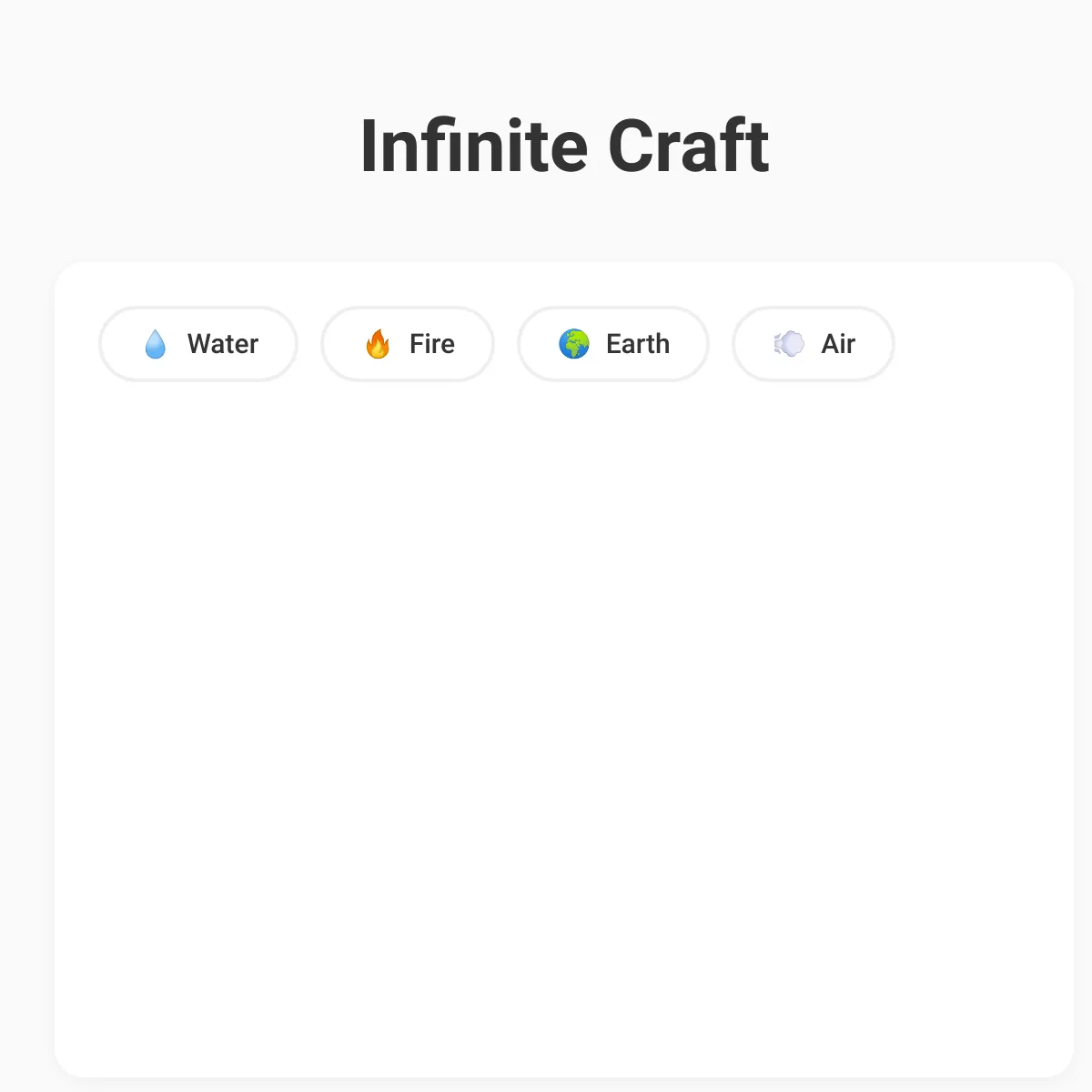The height and width of the screenshot is (1092, 1092).
Task: Click the word "Water" label
Action: point(223,344)
